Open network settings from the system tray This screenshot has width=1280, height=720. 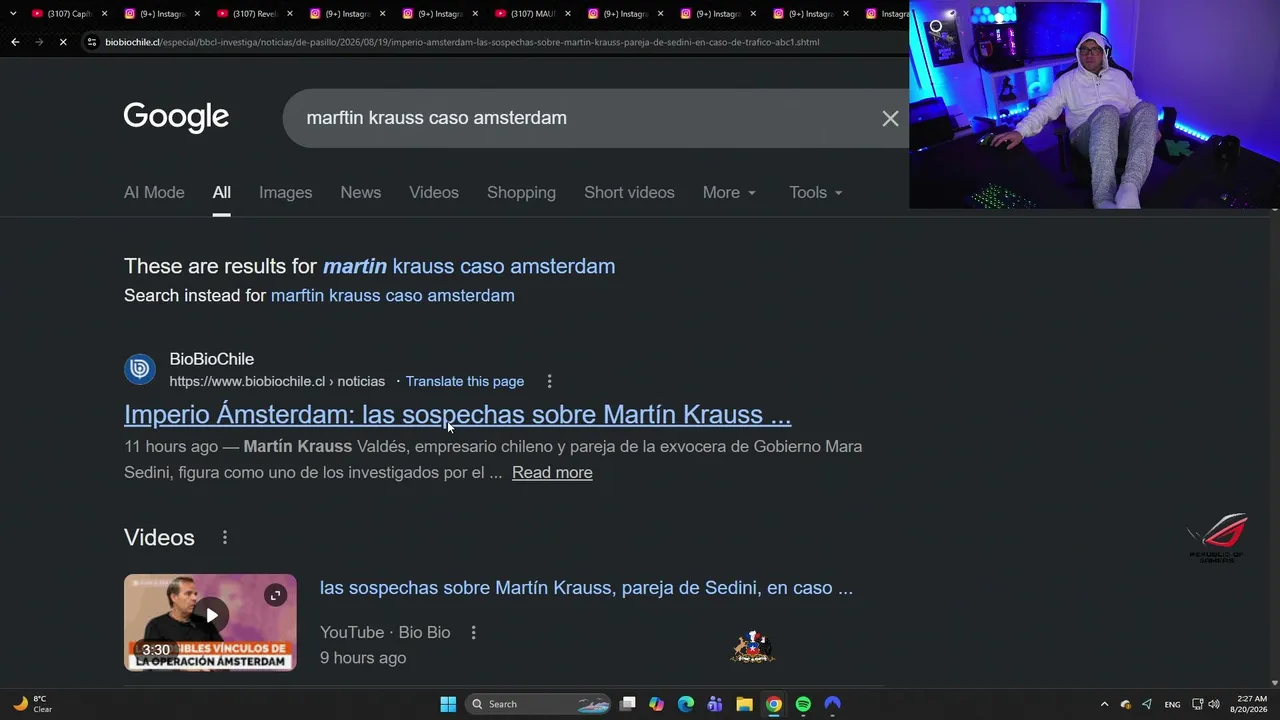tap(1198, 704)
